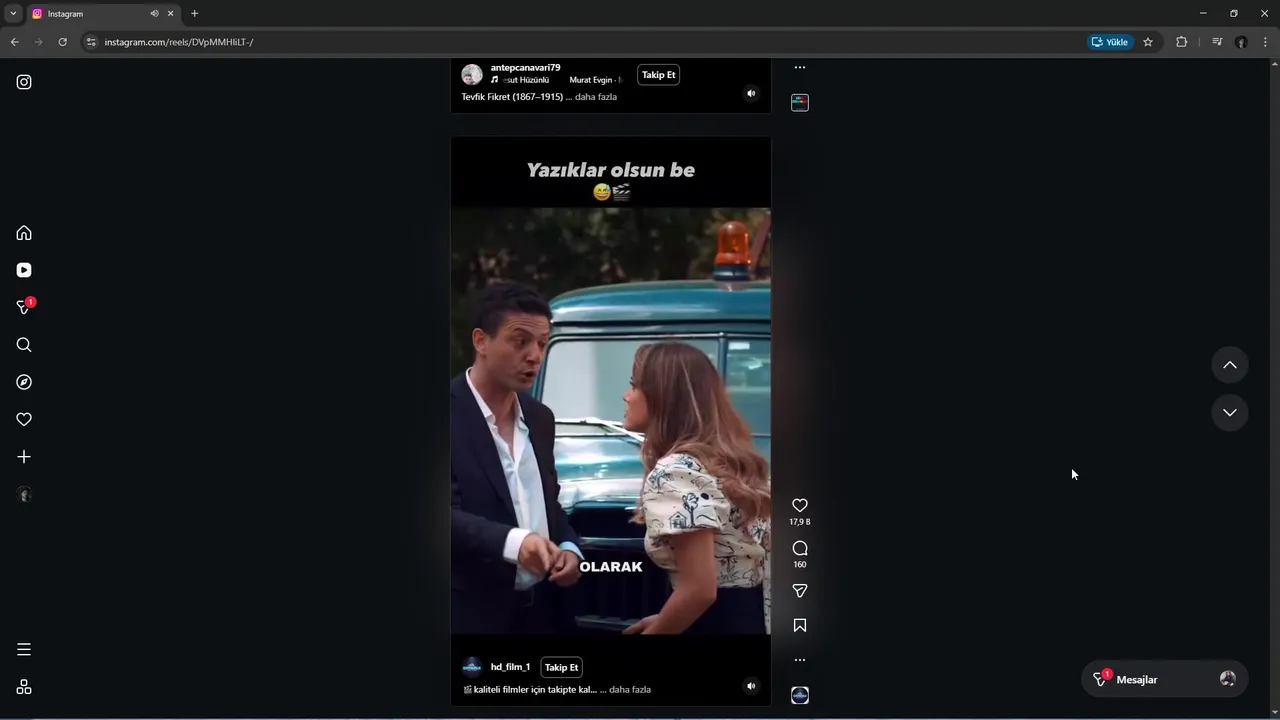This screenshot has width=1280, height=720.
Task: Reload the Instagram page
Action: [62, 42]
